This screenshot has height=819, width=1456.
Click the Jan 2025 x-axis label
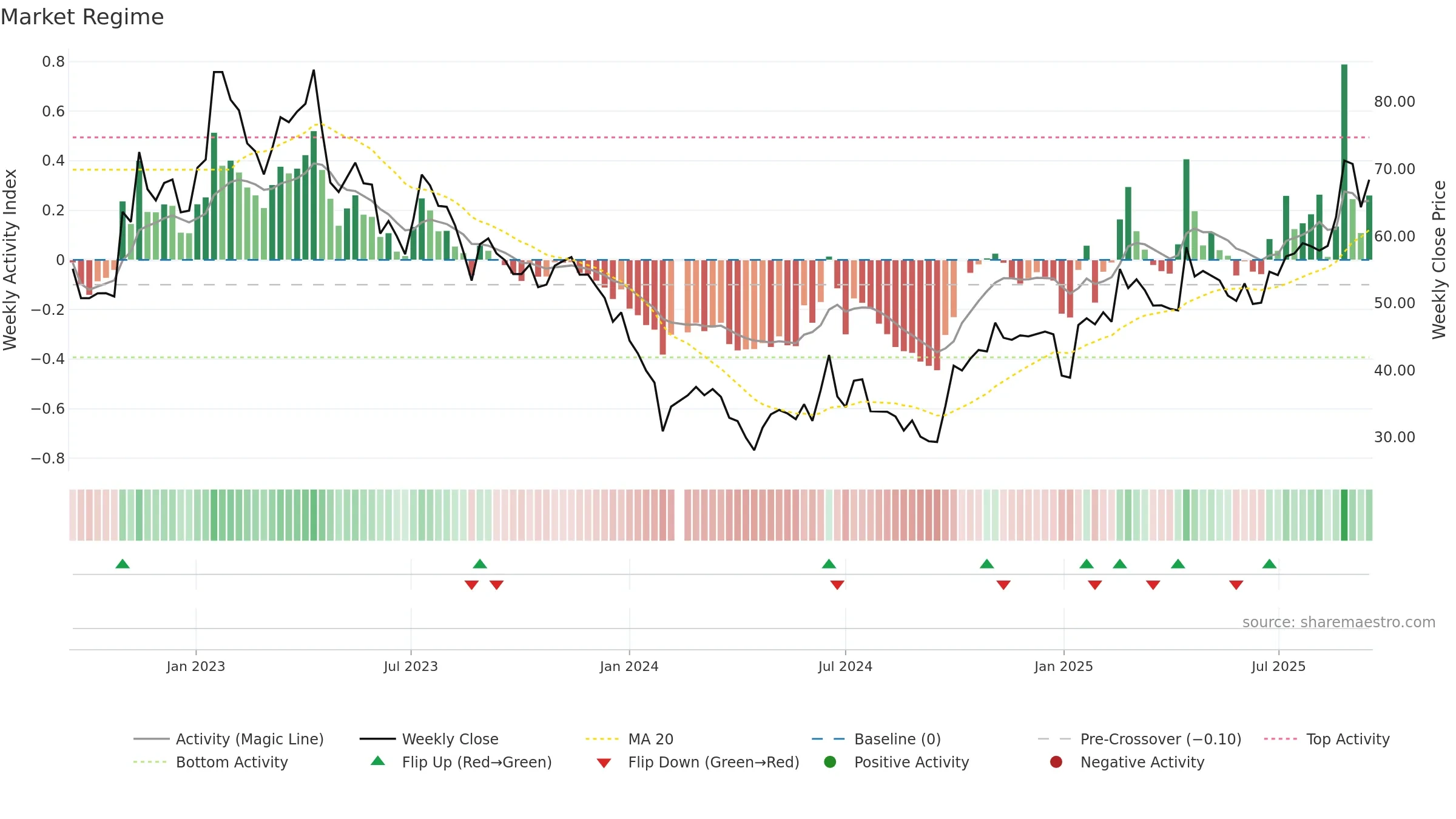[1063, 666]
